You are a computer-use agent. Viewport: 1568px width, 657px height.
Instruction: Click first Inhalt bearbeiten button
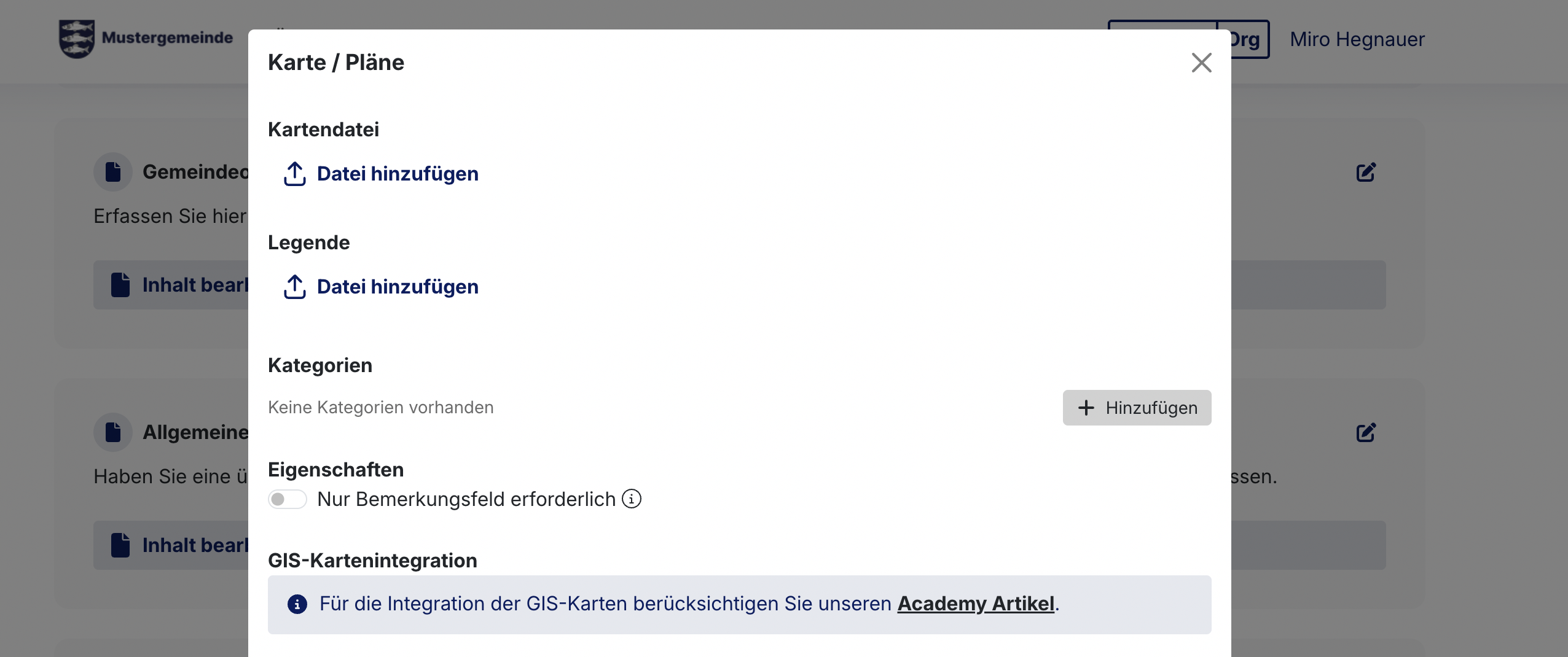click(171, 285)
